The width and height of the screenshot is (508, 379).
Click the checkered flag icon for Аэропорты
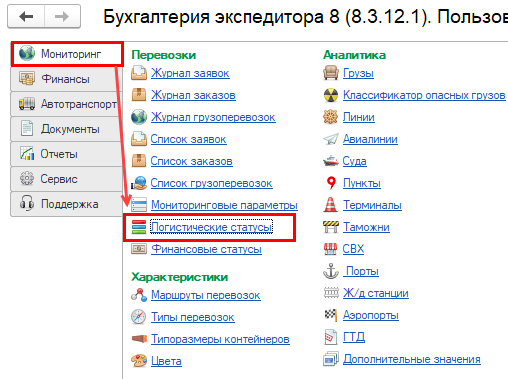click(330, 314)
